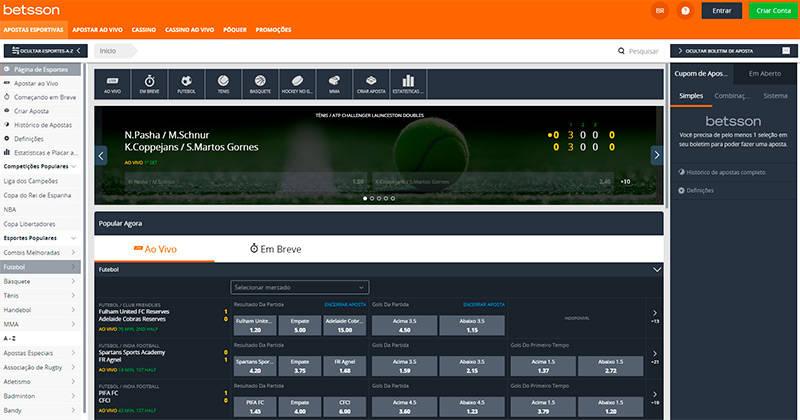Bet on Empate at 3.75 for Spartans match
This screenshot has height=420, width=800.
[x=300, y=366]
